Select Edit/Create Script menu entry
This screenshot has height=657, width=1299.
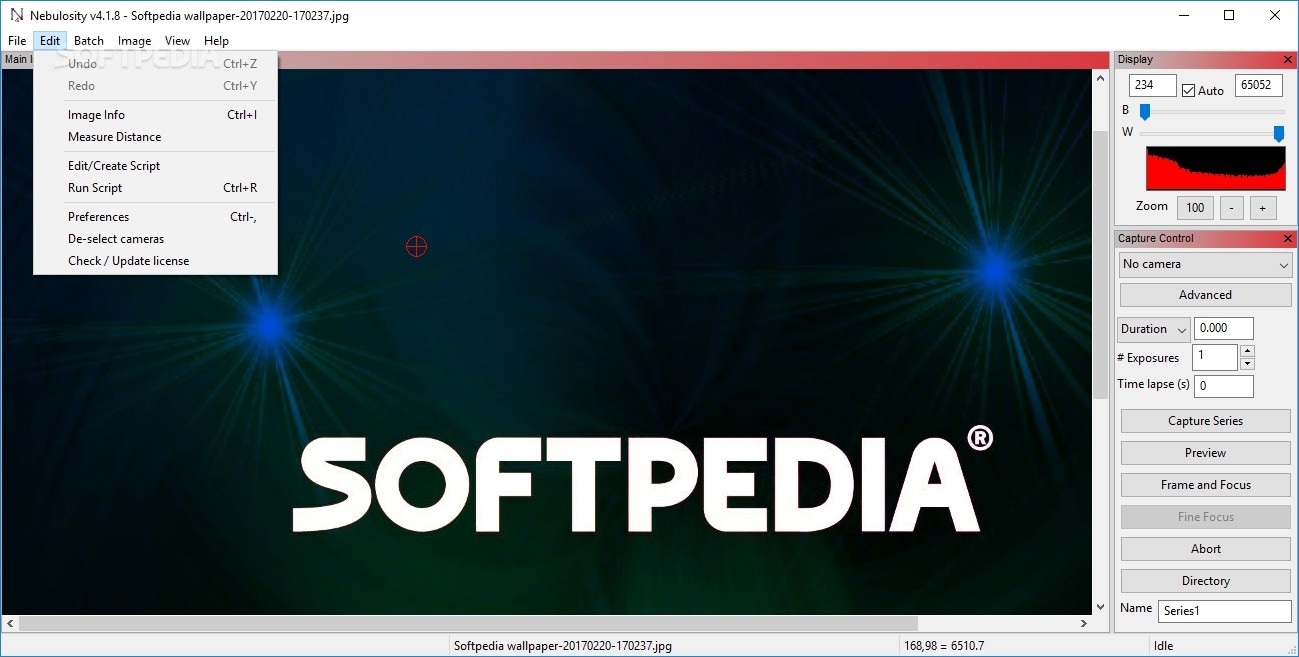tap(155, 166)
